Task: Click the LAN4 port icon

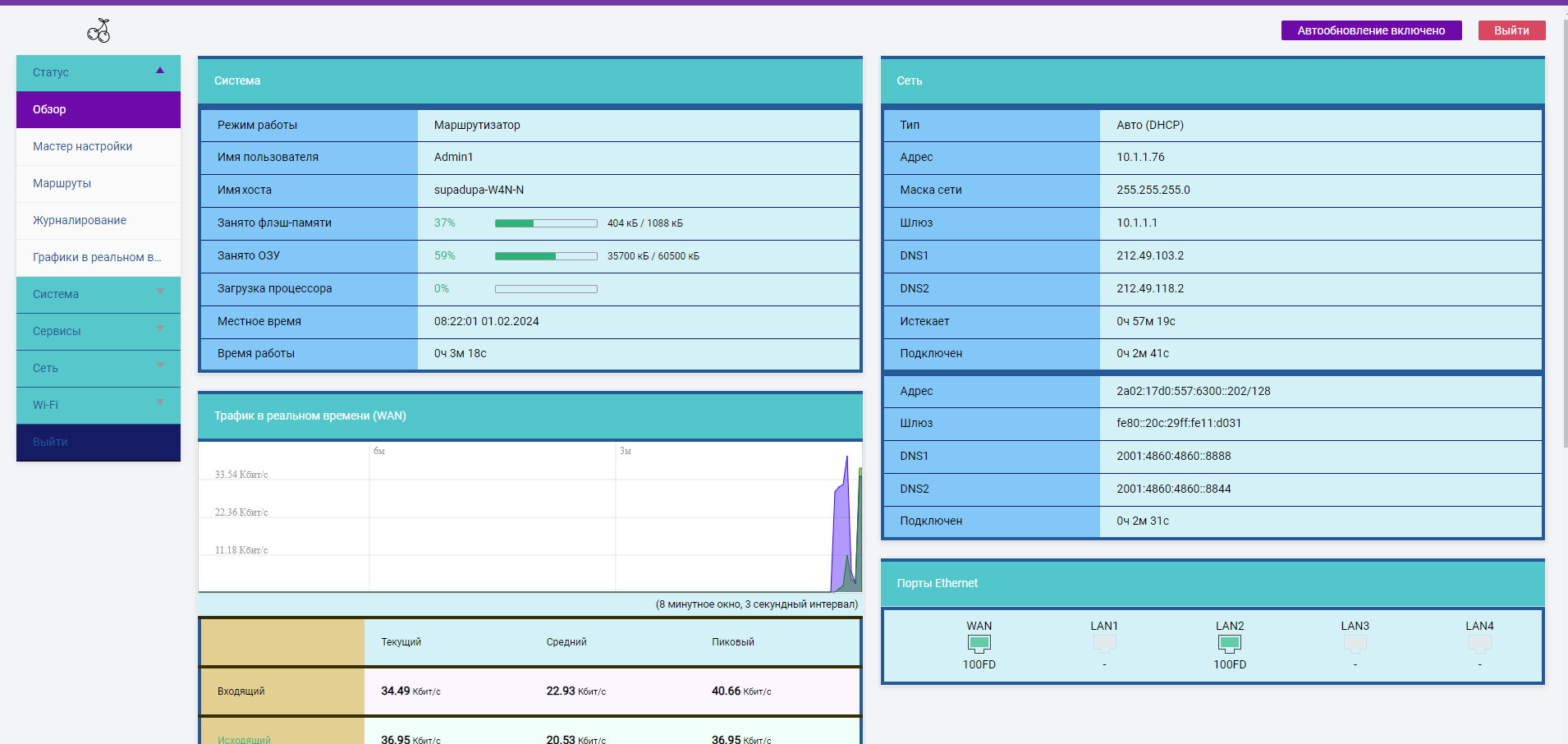Action: 1479,644
